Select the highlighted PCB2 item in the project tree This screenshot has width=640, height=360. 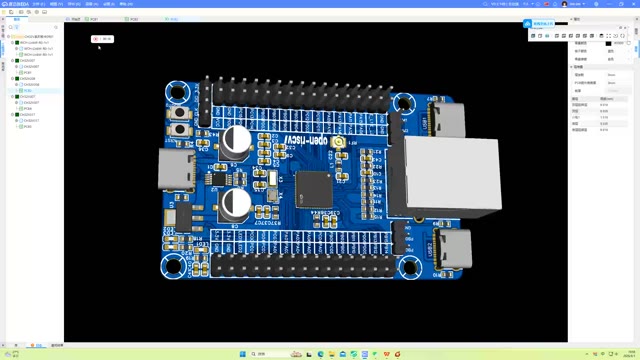27,90
